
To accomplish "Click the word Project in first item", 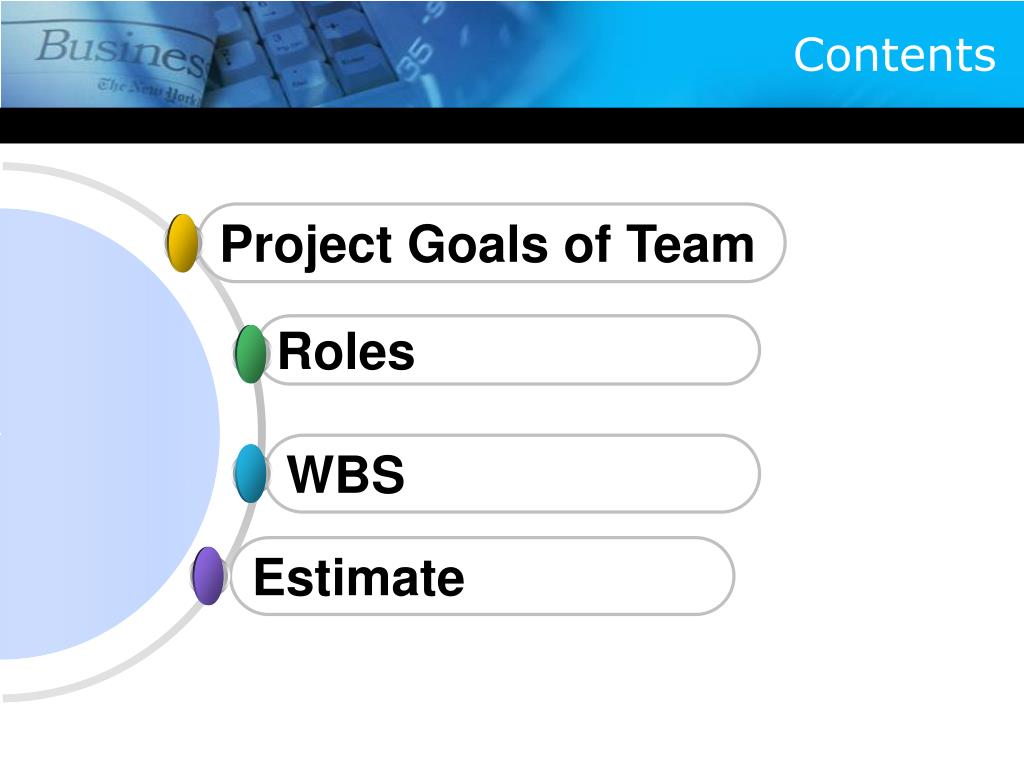I will pos(306,245).
